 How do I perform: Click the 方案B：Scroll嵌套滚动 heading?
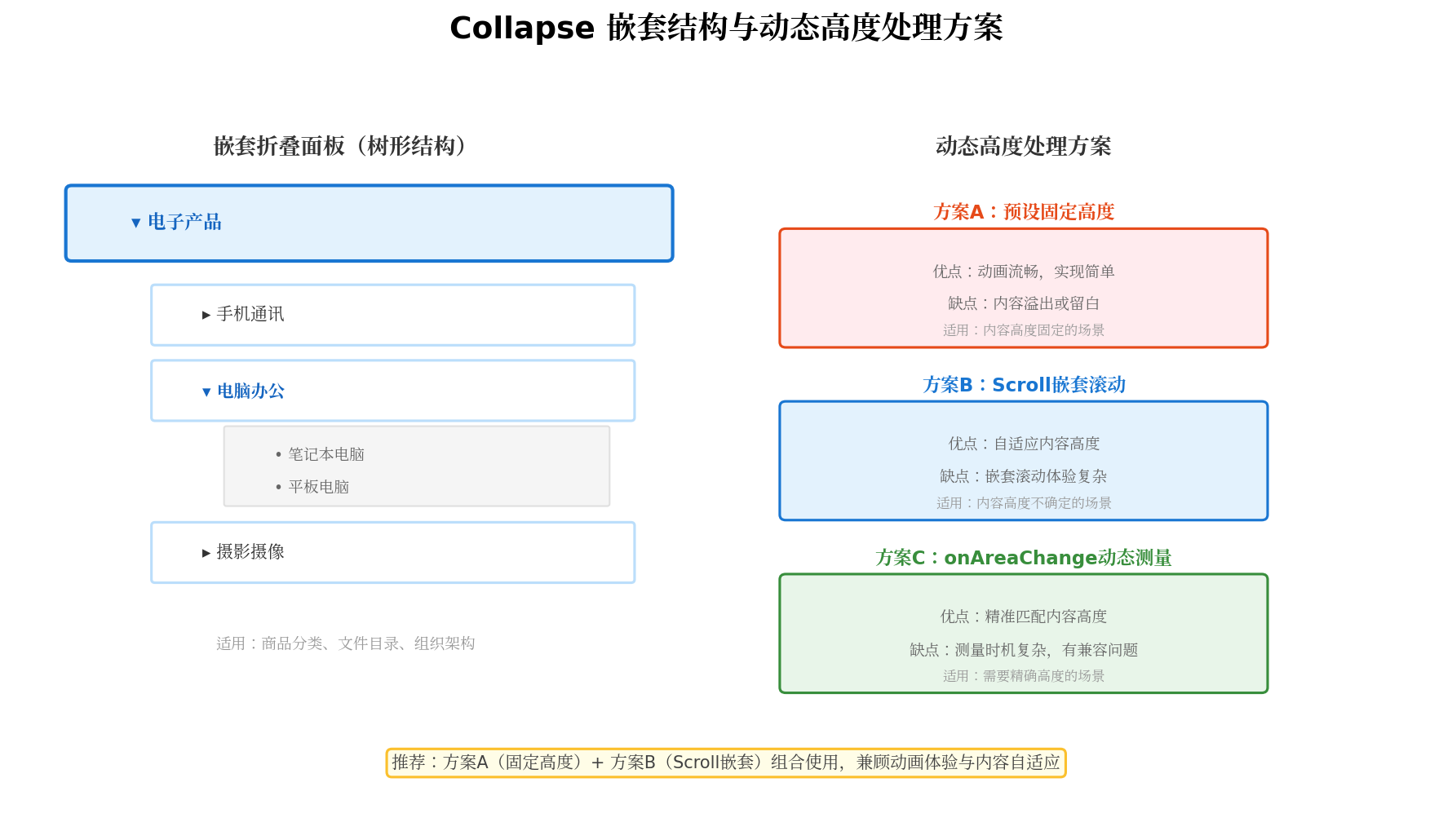pos(1024,385)
